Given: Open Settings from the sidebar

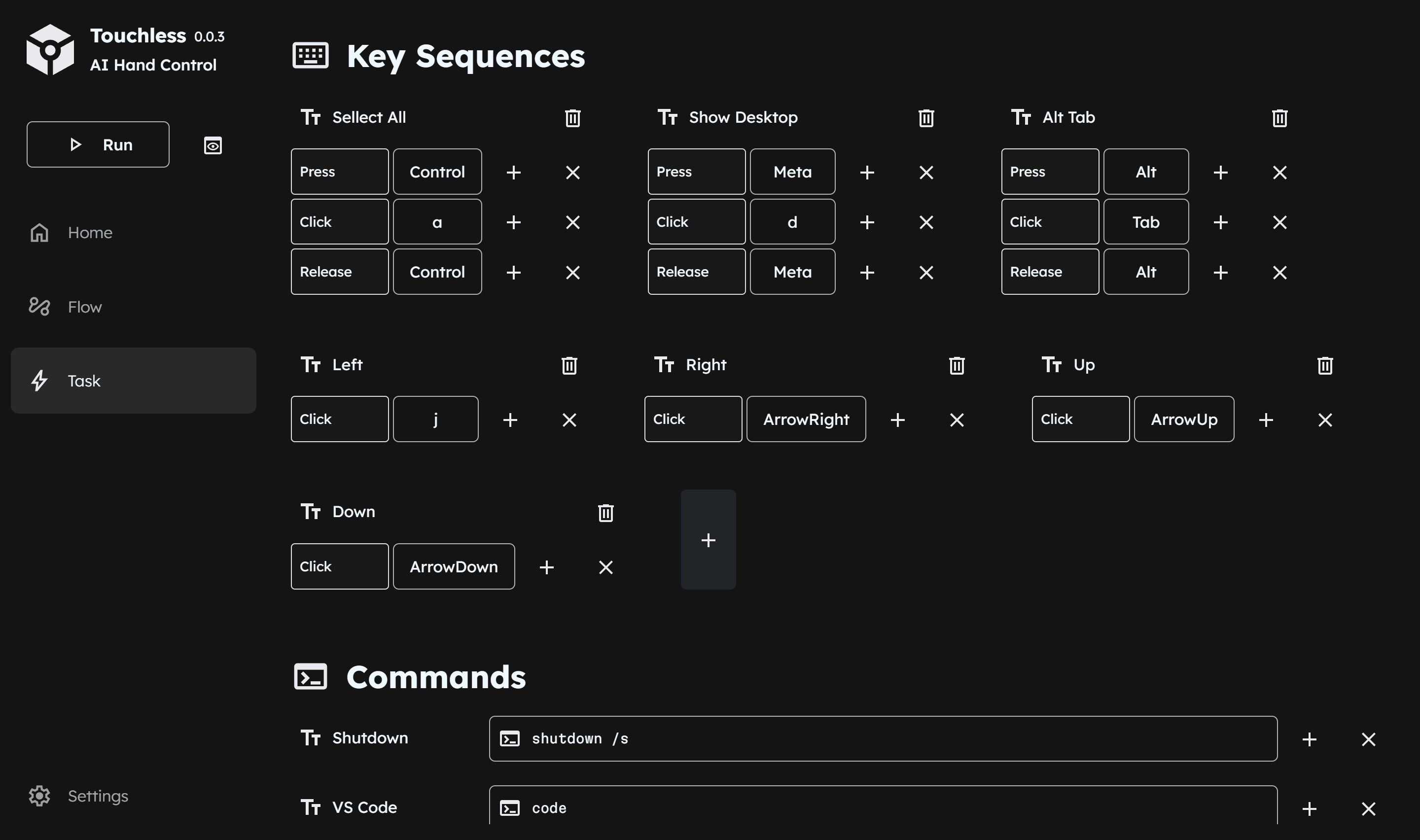Looking at the screenshot, I should click(x=97, y=795).
